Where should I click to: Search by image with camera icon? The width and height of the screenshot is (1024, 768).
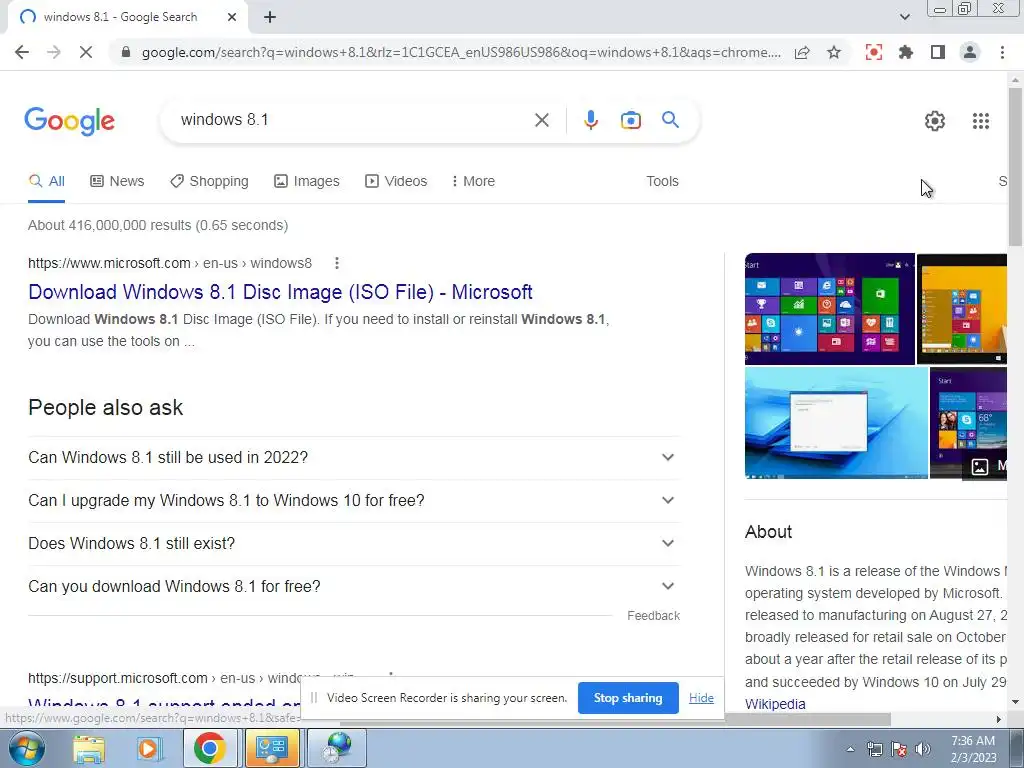[x=630, y=120]
